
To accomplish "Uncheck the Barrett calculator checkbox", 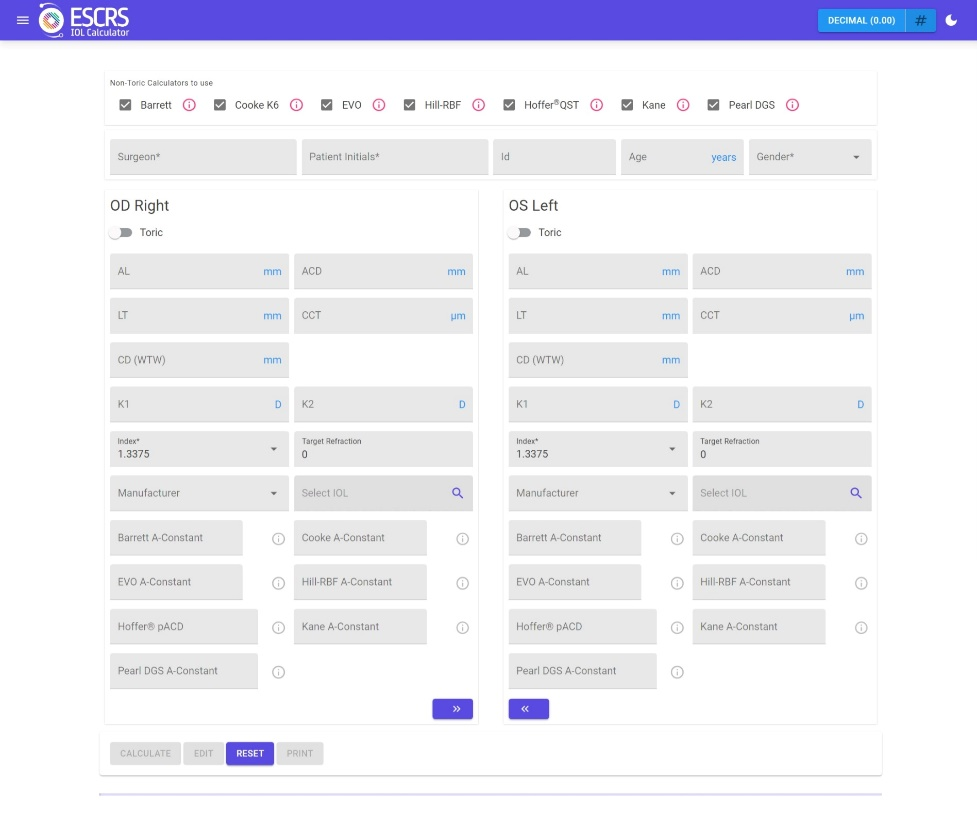I will pos(125,105).
